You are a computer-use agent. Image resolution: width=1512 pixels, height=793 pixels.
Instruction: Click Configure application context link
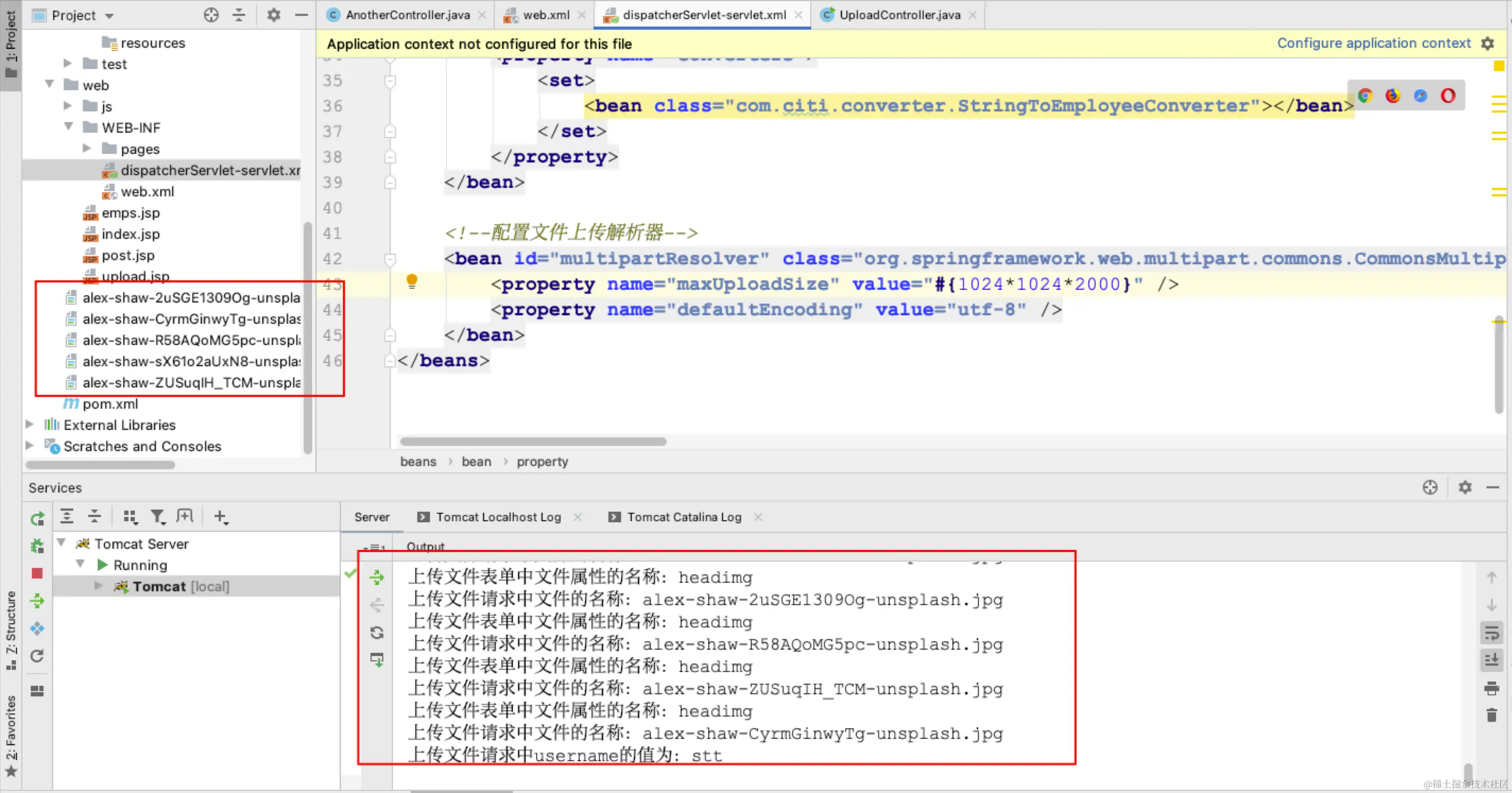[x=1373, y=44]
